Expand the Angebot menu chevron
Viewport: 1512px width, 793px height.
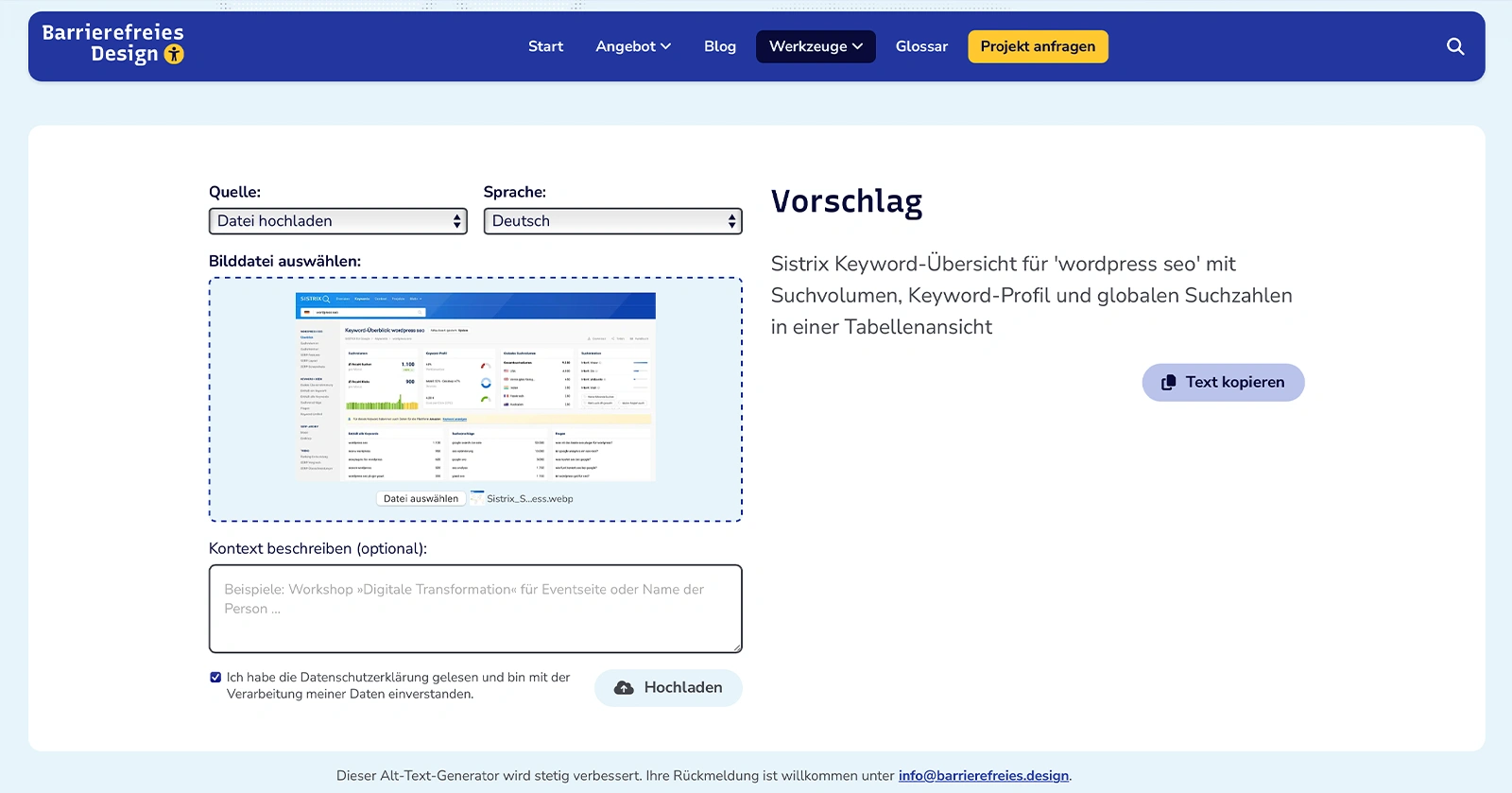666,46
